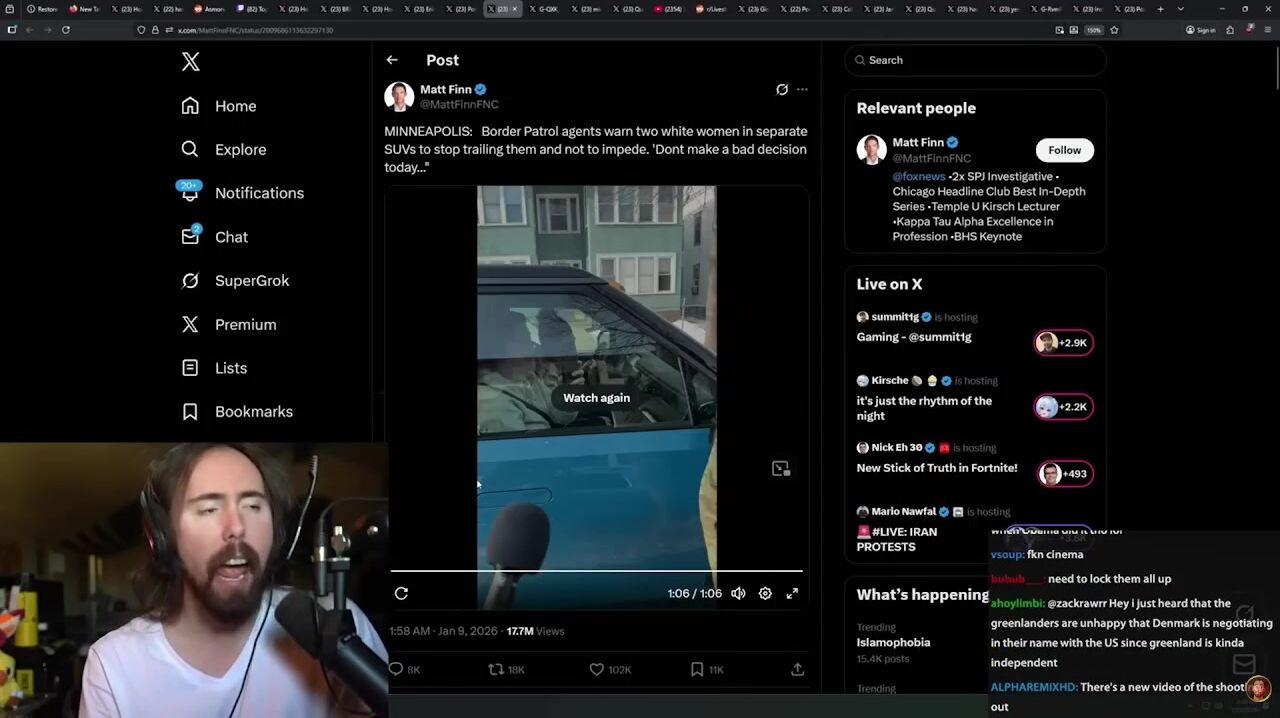Go back using the Post arrow

pyautogui.click(x=392, y=60)
